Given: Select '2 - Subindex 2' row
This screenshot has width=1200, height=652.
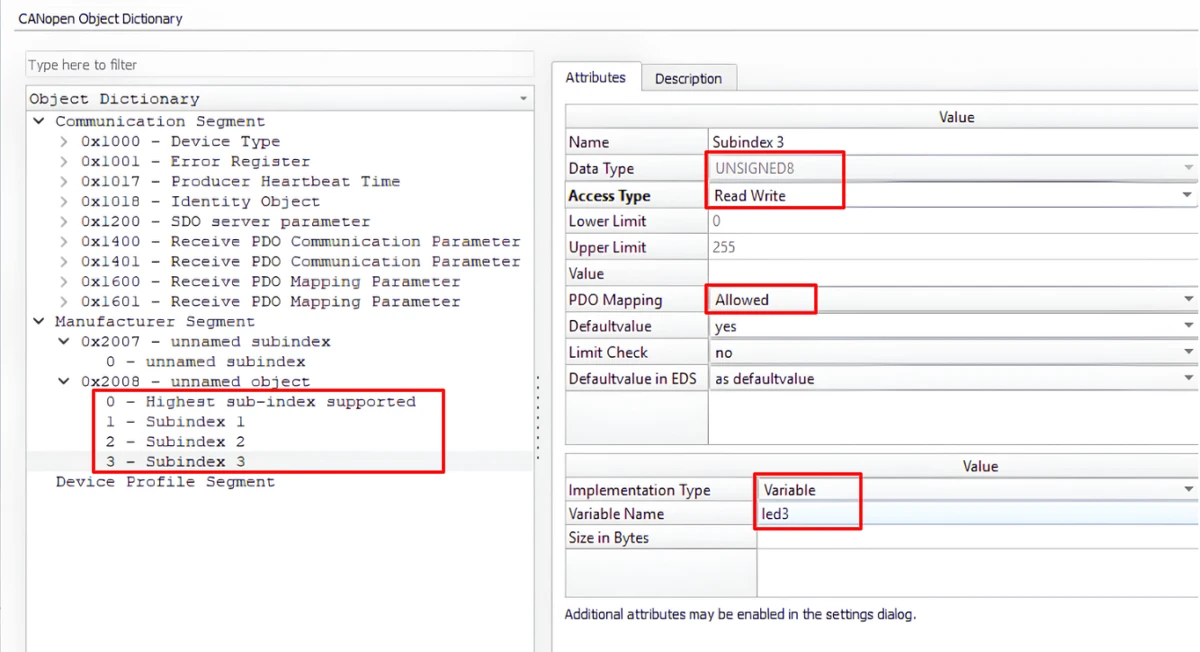Looking at the screenshot, I should (175, 441).
